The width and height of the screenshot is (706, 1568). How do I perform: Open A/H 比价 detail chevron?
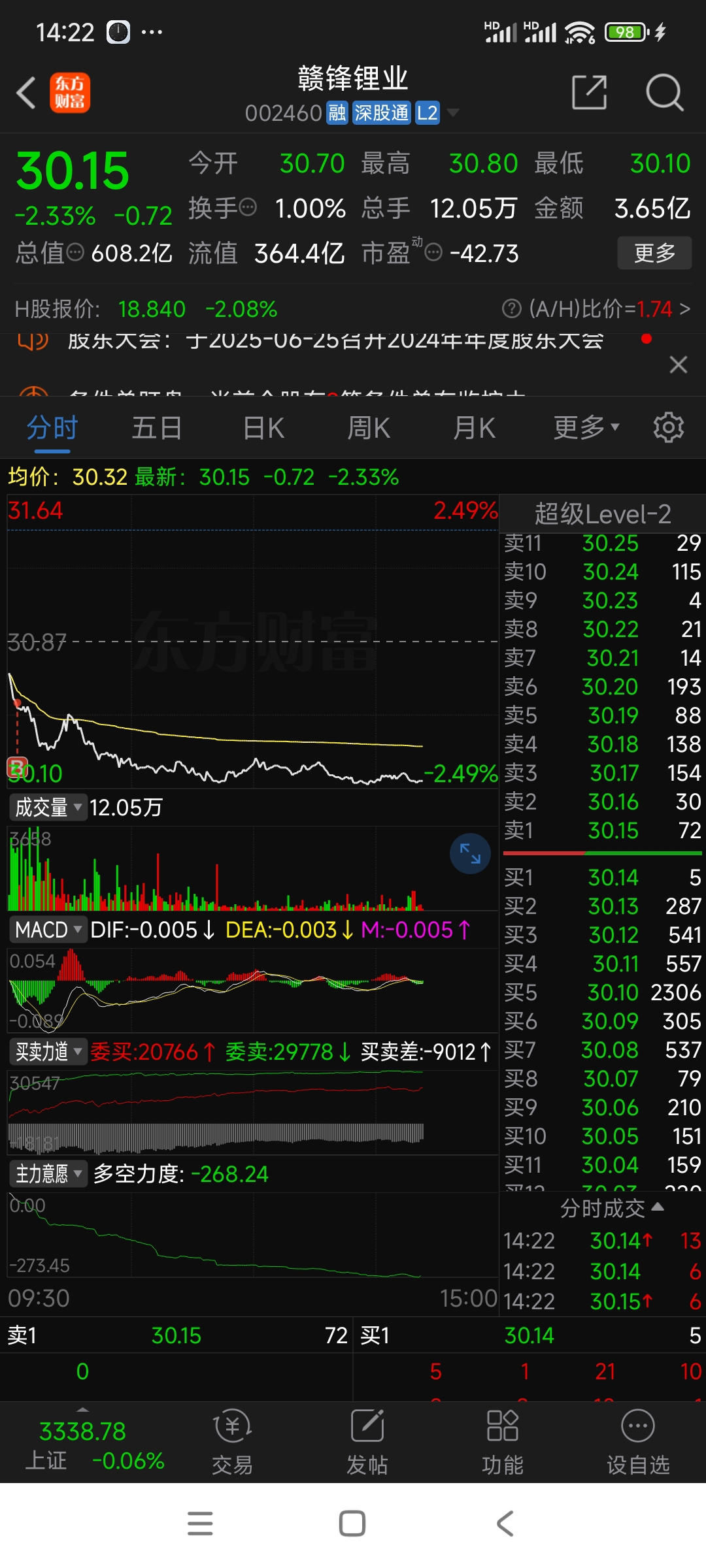(685, 308)
